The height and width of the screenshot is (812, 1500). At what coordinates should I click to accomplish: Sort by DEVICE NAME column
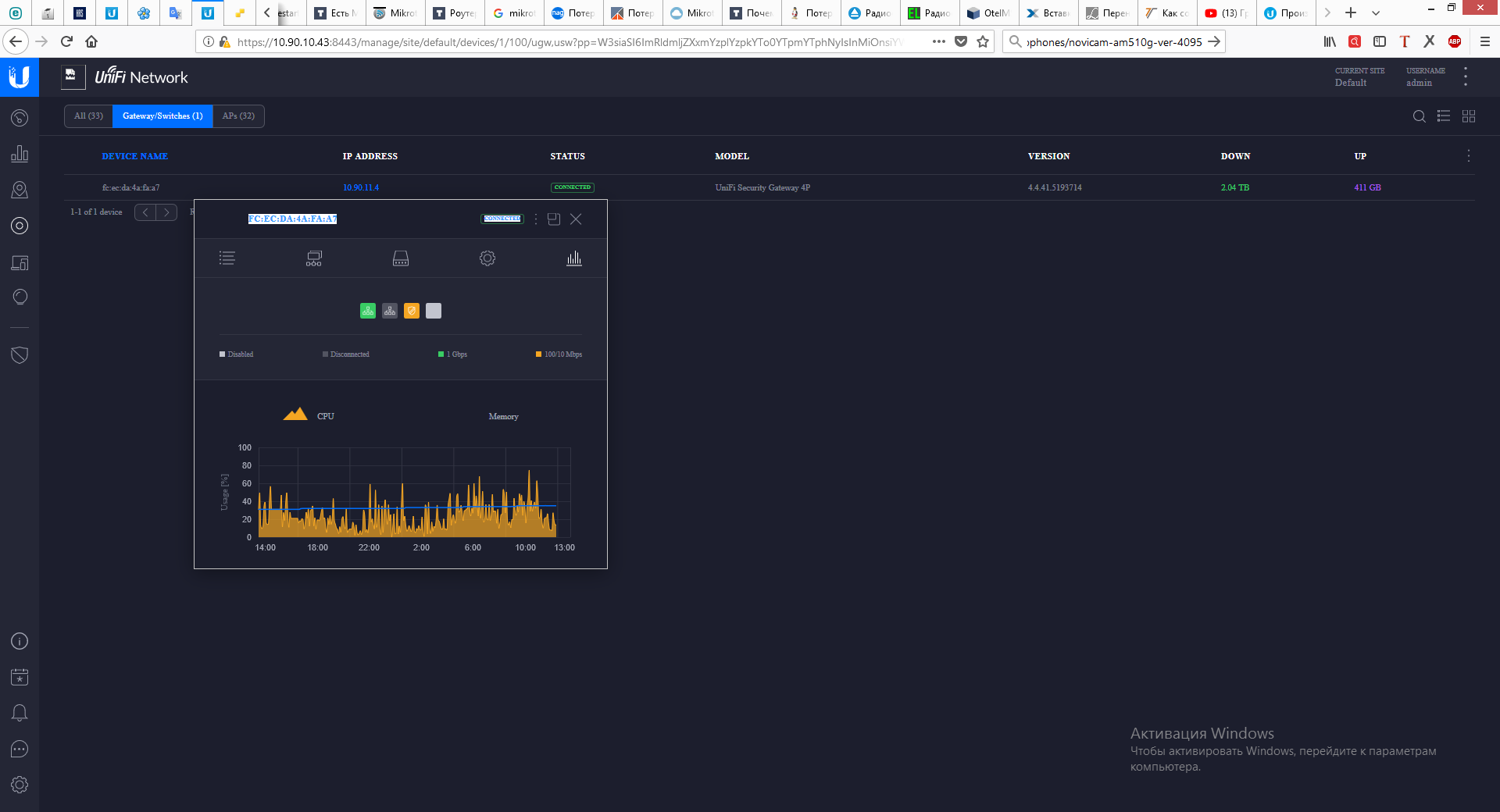coord(135,156)
